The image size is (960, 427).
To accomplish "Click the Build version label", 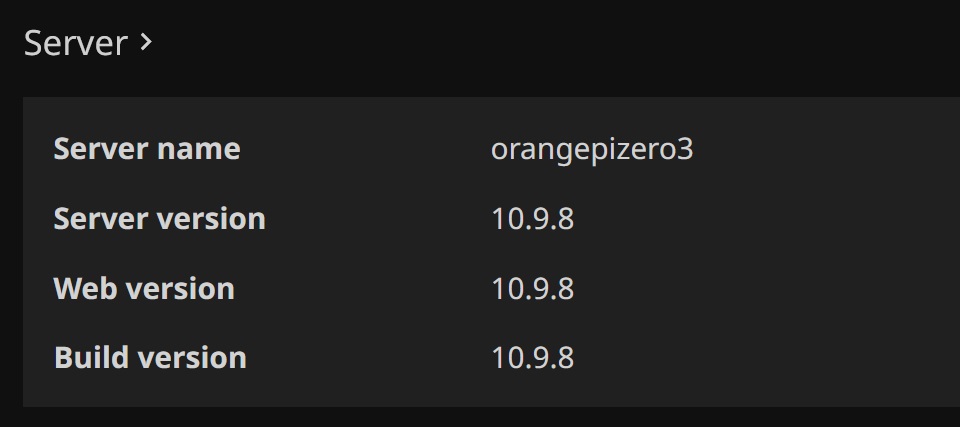I will click(x=150, y=357).
